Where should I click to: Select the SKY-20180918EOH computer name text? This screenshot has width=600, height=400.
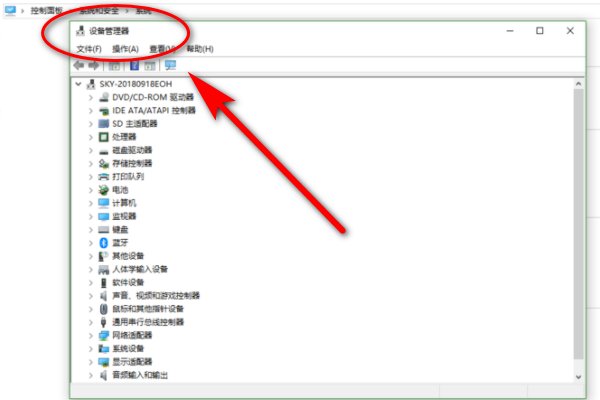(136, 84)
